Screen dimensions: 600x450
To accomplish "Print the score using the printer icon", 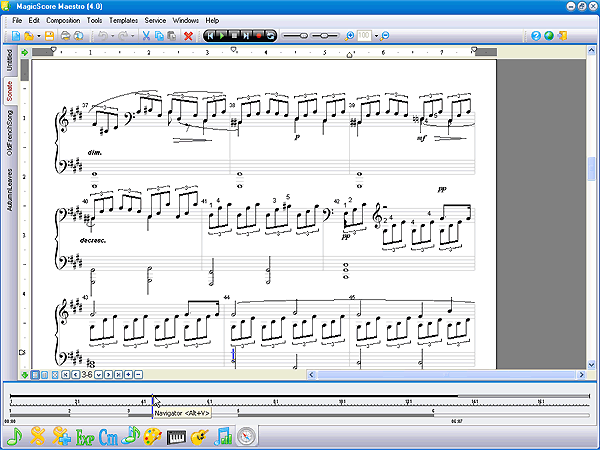I will click(65, 36).
